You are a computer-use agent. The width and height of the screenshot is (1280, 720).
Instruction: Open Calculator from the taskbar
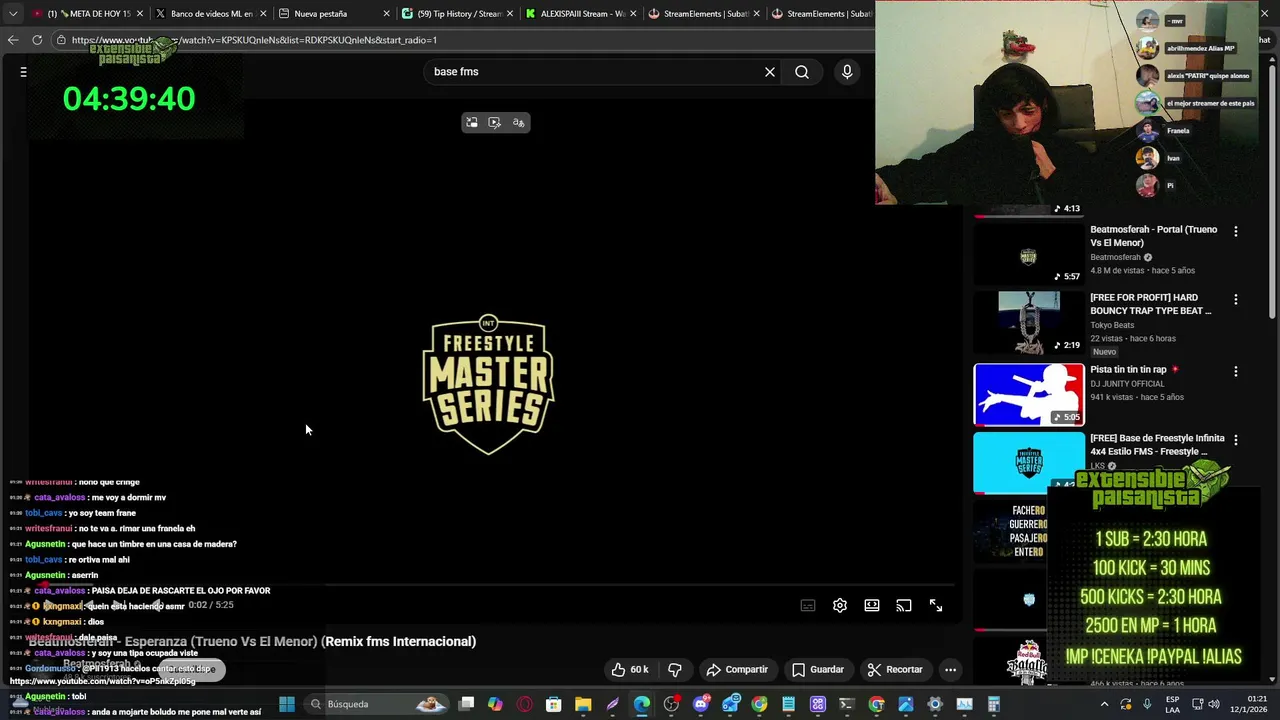pyautogui.click(x=994, y=704)
